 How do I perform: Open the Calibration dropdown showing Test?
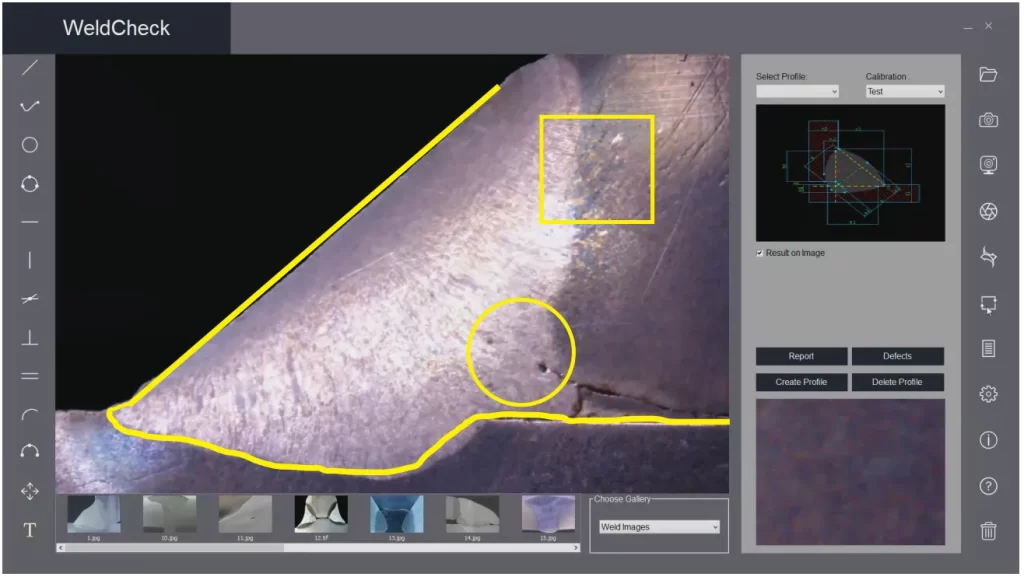(x=904, y=91)
